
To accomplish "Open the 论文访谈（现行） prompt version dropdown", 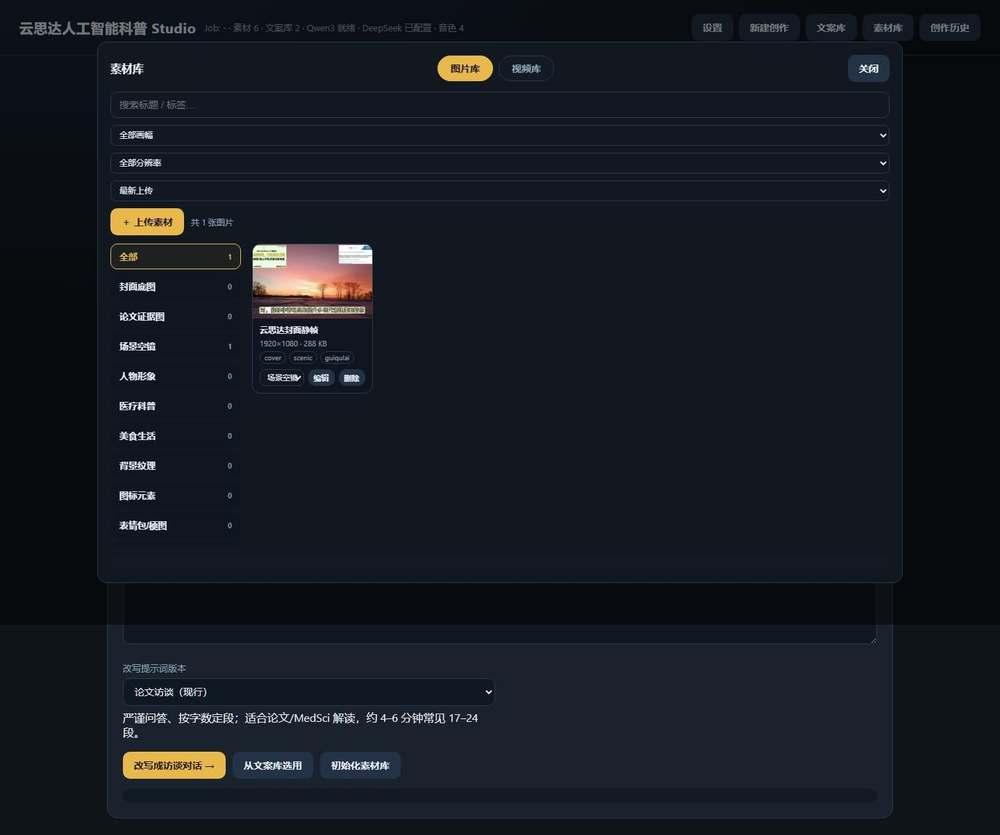I will (309, 692).
